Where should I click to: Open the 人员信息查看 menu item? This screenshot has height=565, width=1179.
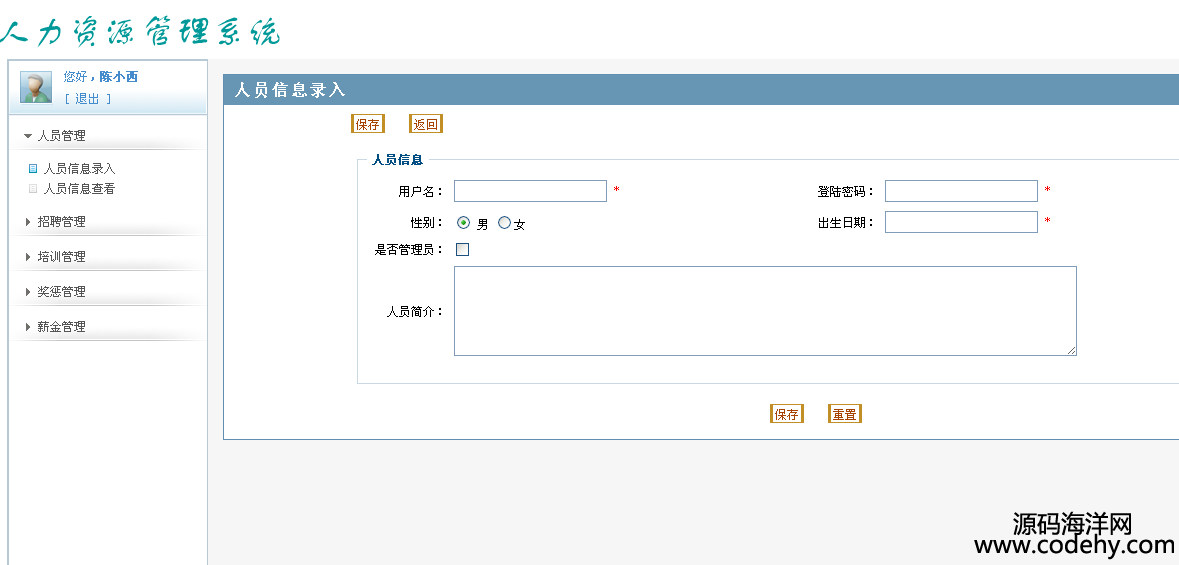pos(79,189)
